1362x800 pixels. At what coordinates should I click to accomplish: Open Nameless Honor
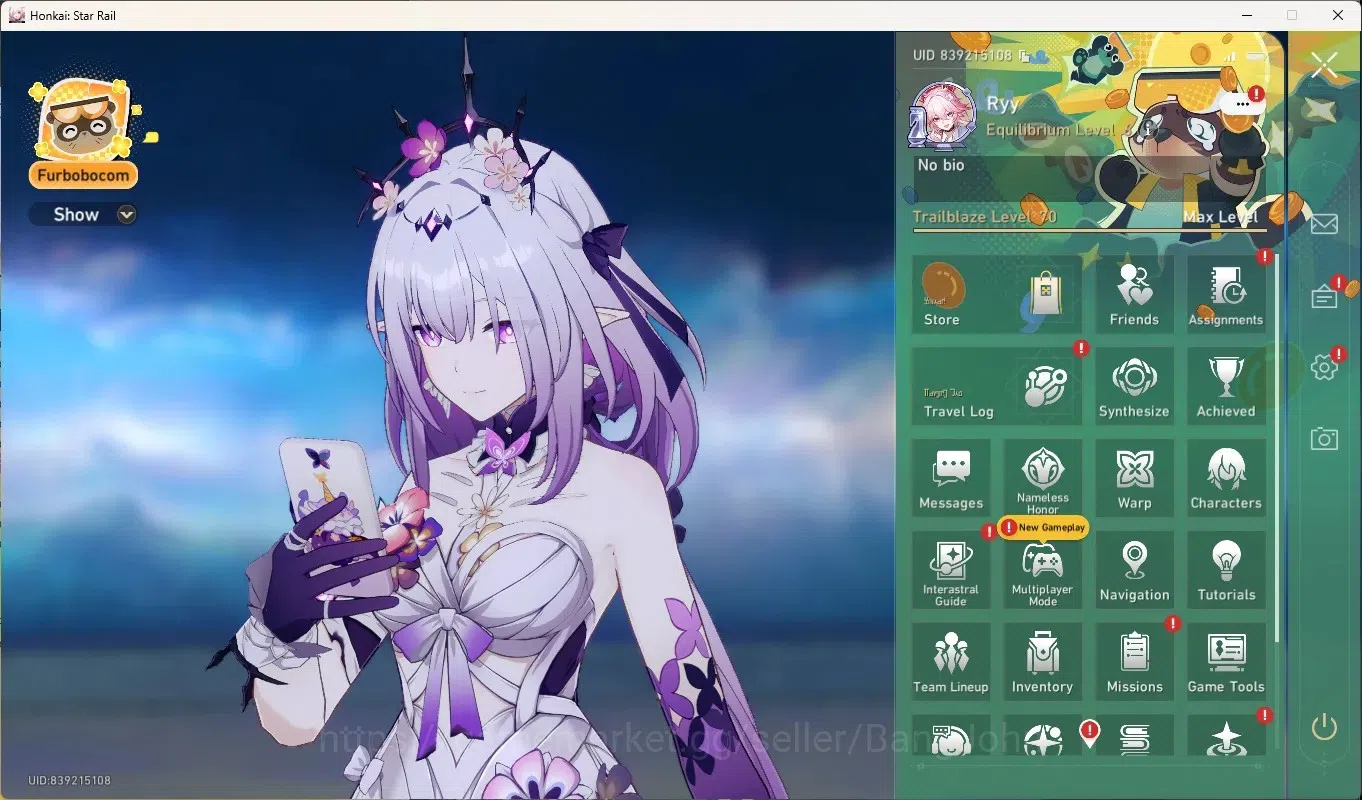1042,478
